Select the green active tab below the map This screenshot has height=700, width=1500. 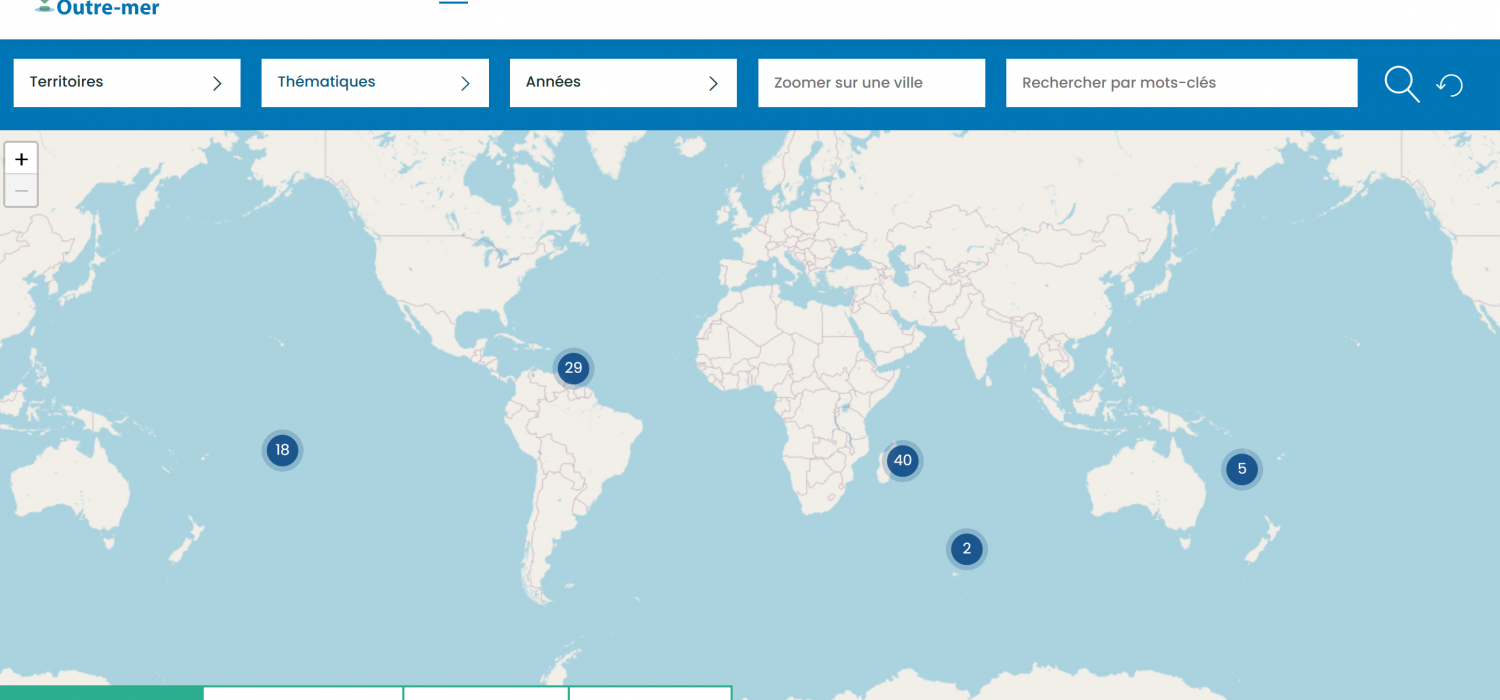(x=101, y=693)
